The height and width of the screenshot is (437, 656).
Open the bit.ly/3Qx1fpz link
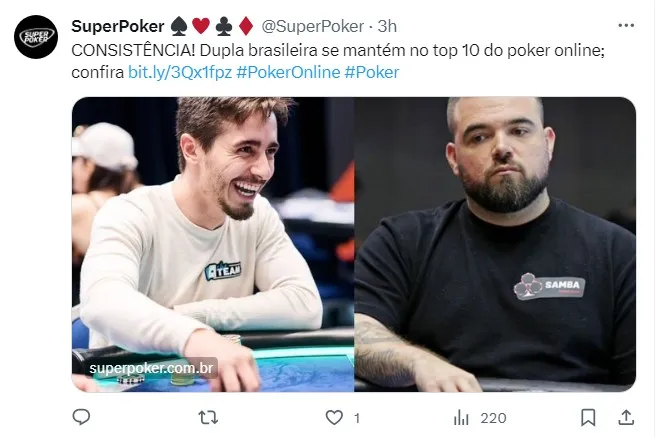[x=180, y=72]
